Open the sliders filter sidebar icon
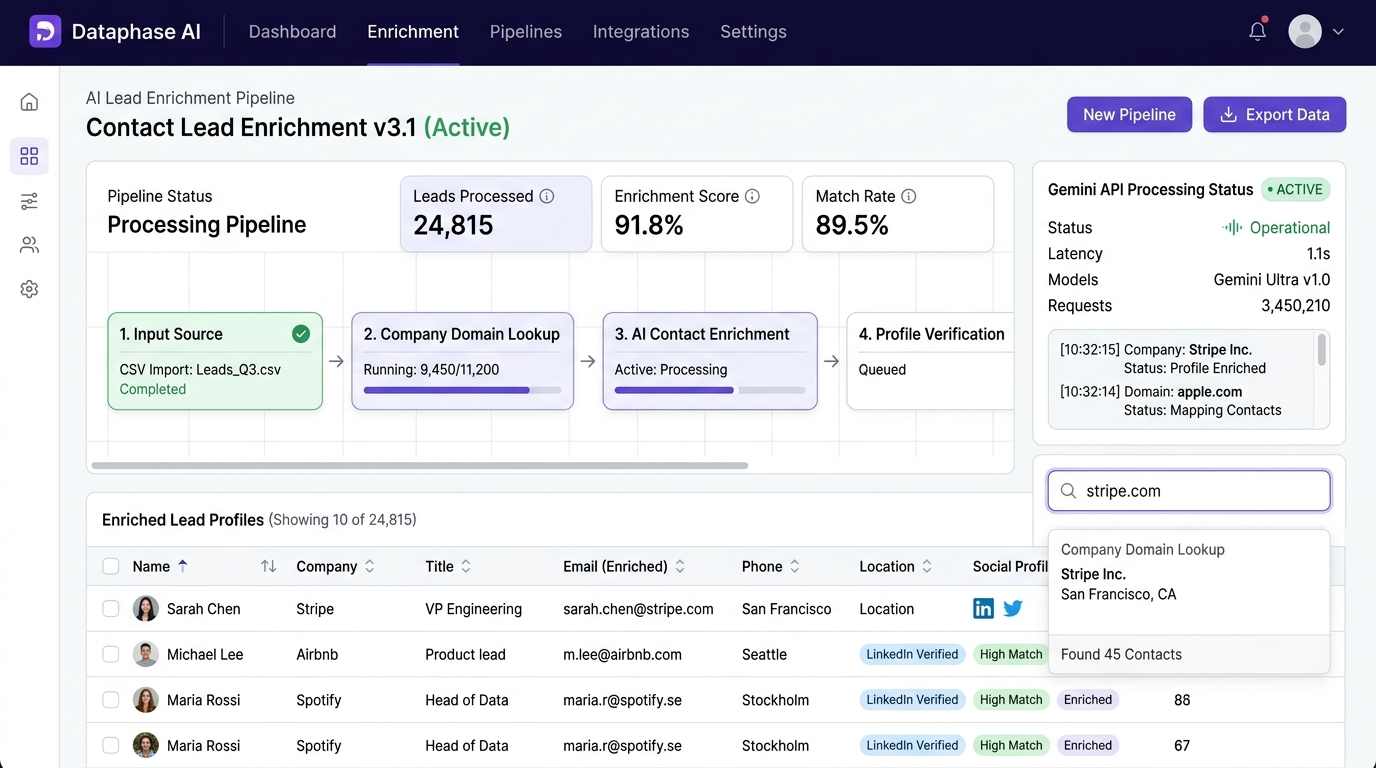 tap(29, 201)
